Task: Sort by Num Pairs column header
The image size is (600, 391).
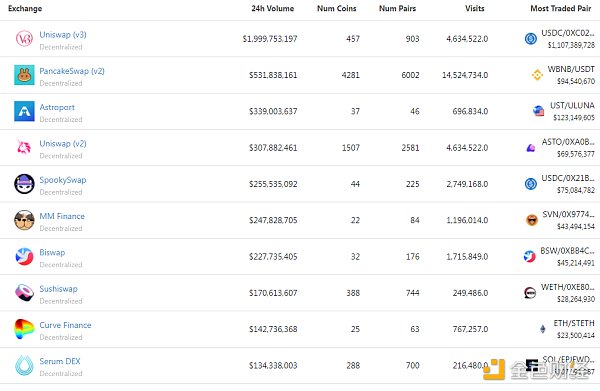Action: click(x=398, y=8)
